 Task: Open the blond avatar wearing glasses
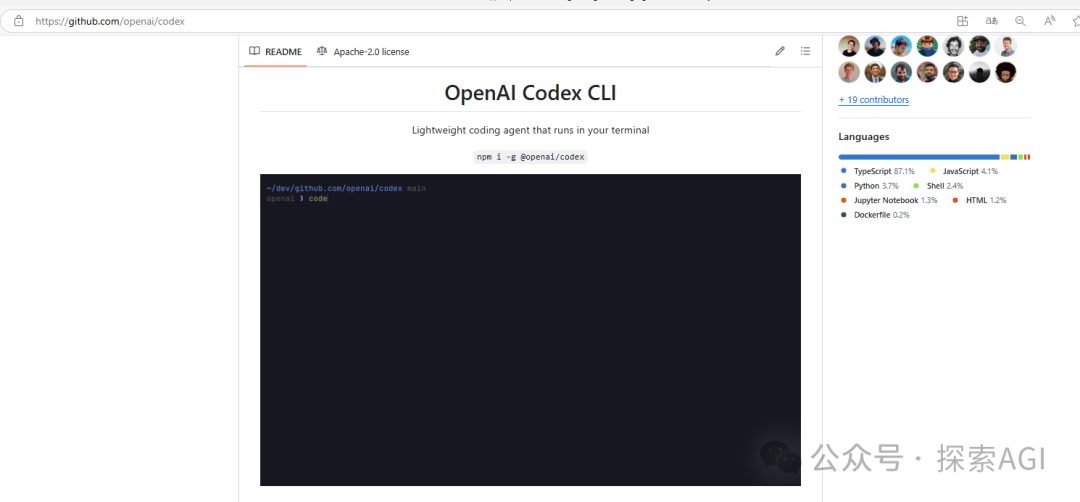point(849,72)
